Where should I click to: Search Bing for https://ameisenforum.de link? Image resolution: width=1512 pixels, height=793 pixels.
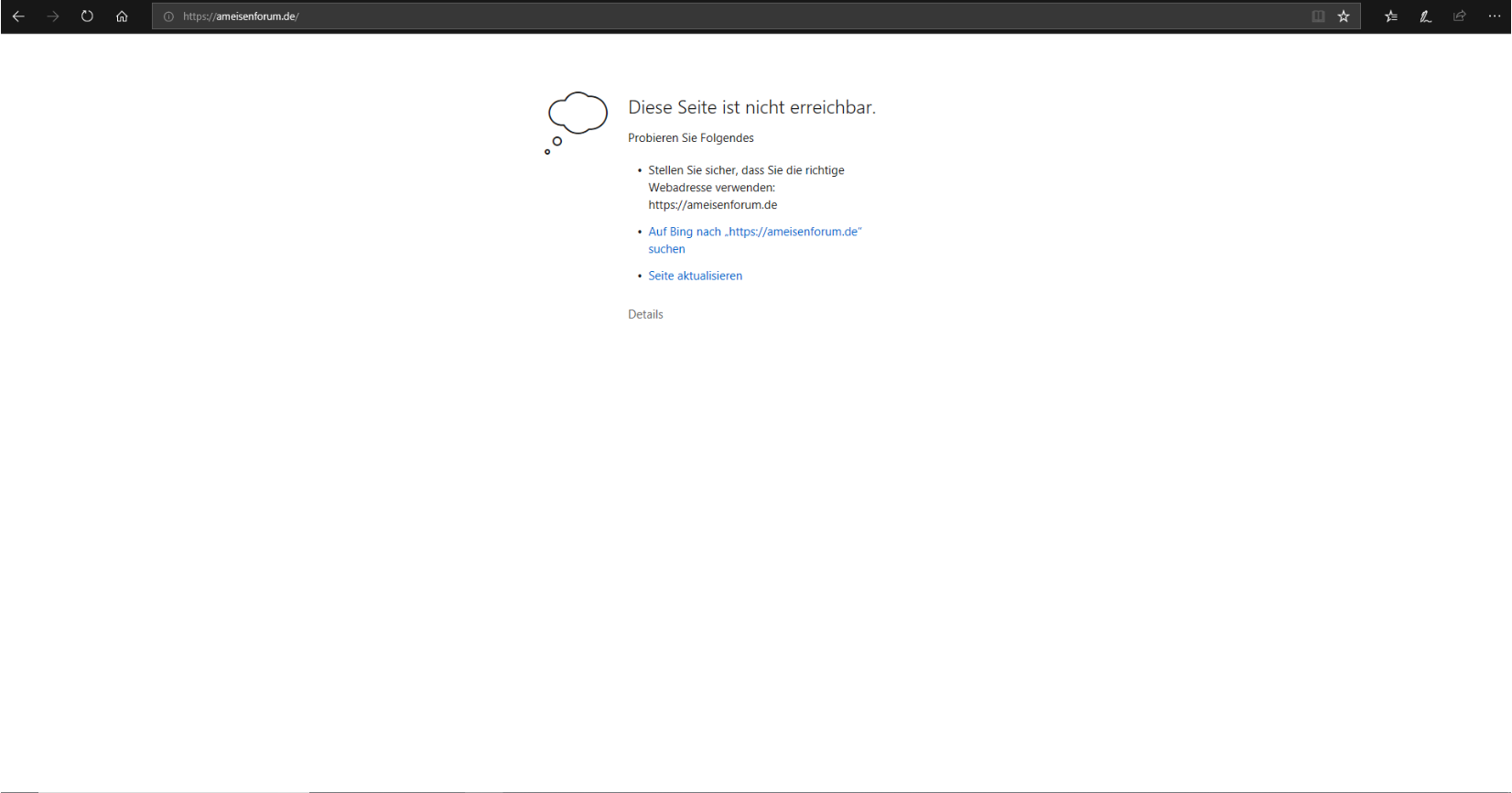754,232
